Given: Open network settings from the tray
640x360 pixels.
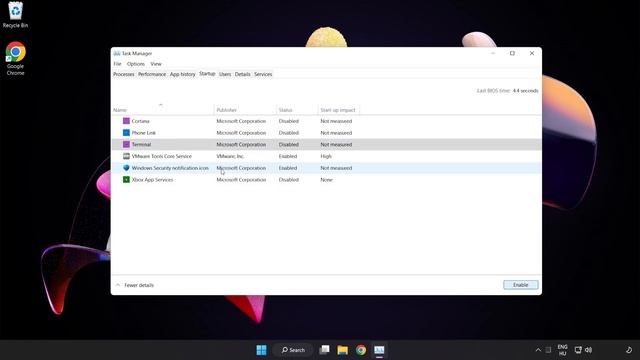Looking at the screenshot, I should tap(578, 350).
